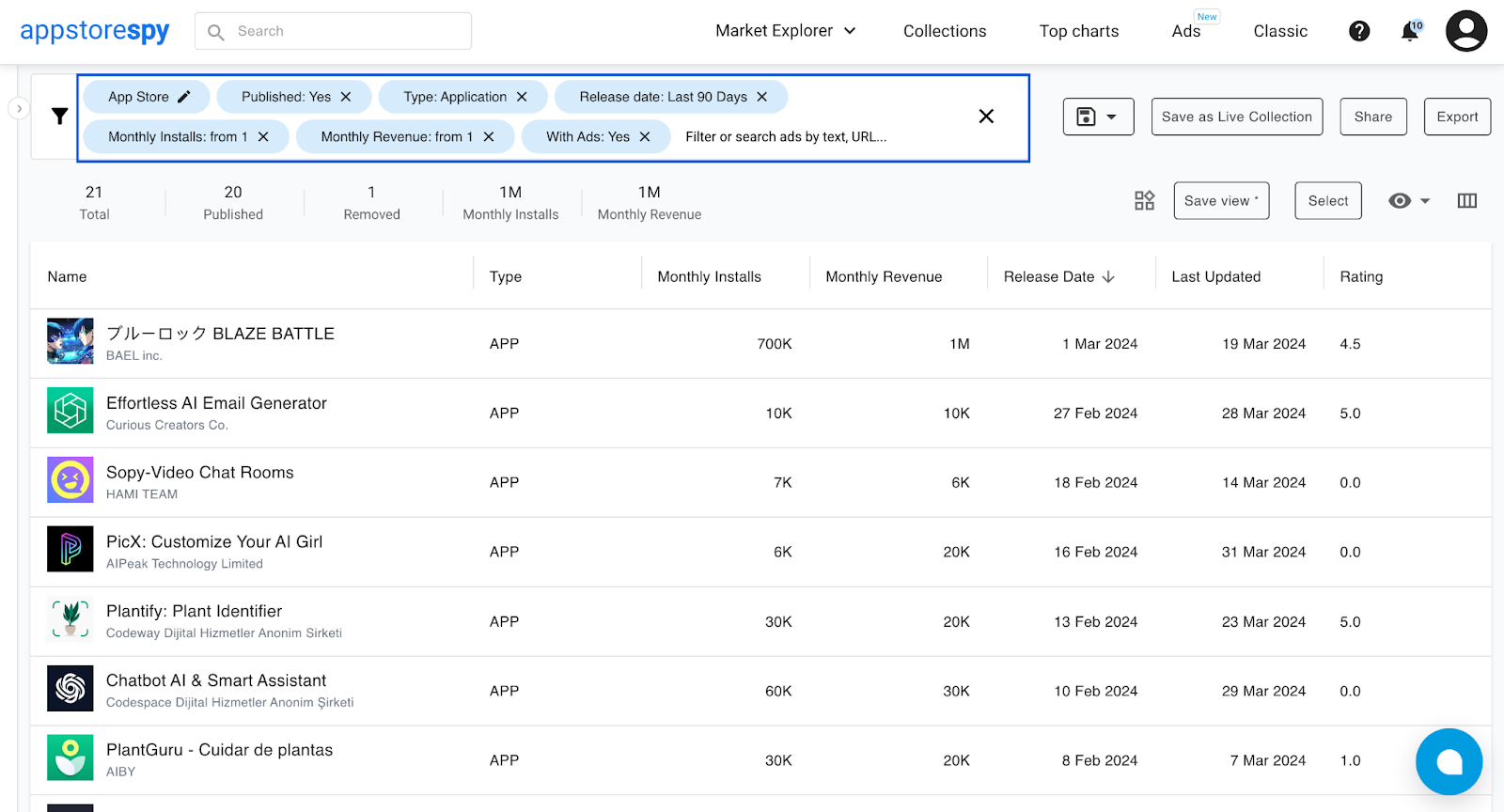
Task: Open the PlantGuru app icon
Action: [x=70, y=758]
